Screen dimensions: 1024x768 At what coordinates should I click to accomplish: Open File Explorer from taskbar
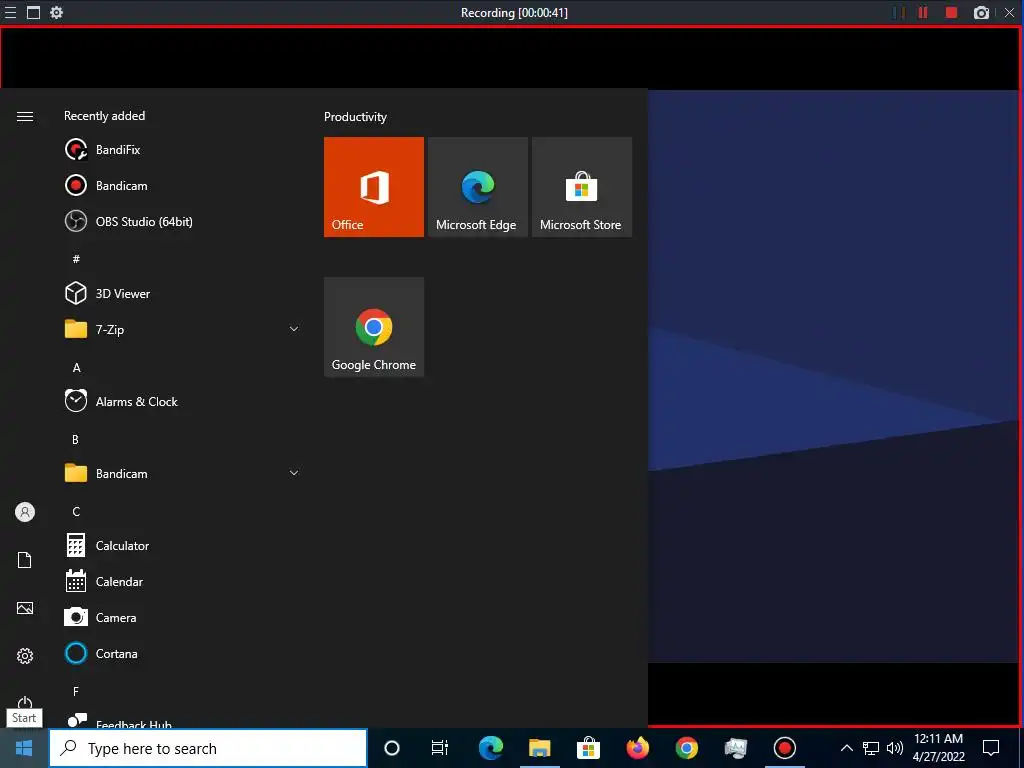click(539, 748)
